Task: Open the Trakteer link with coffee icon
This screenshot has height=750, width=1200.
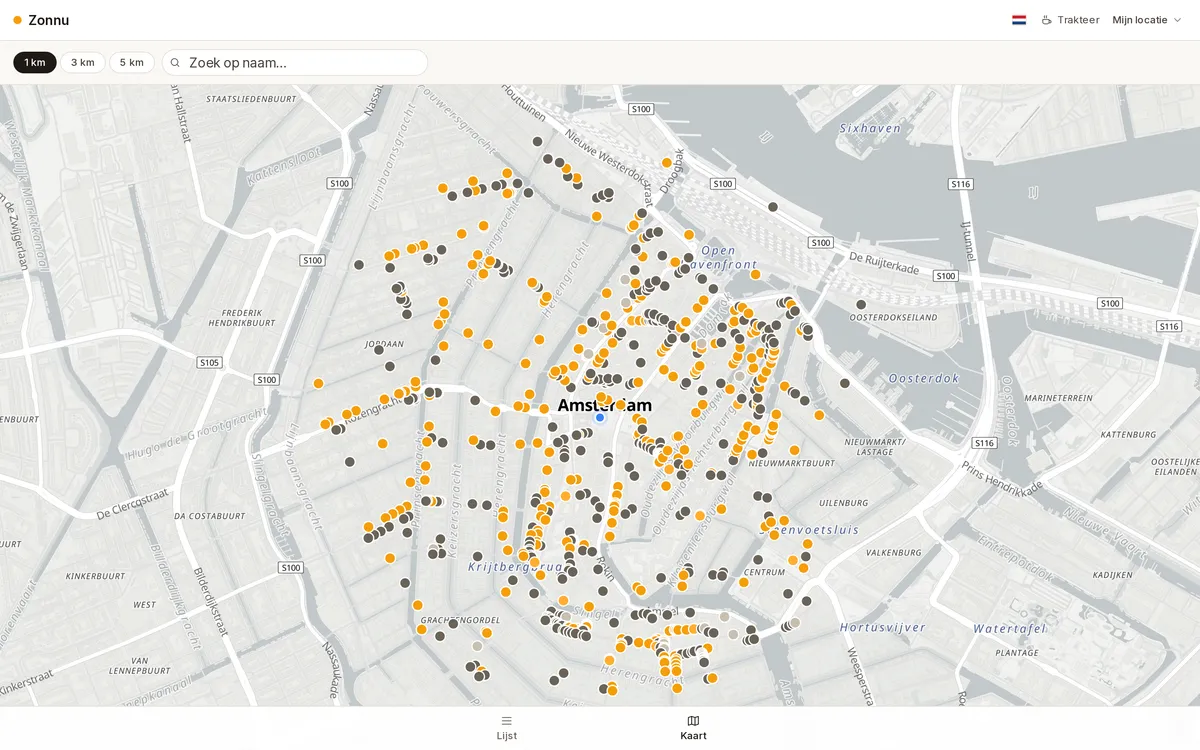Action: (1070, 20)
